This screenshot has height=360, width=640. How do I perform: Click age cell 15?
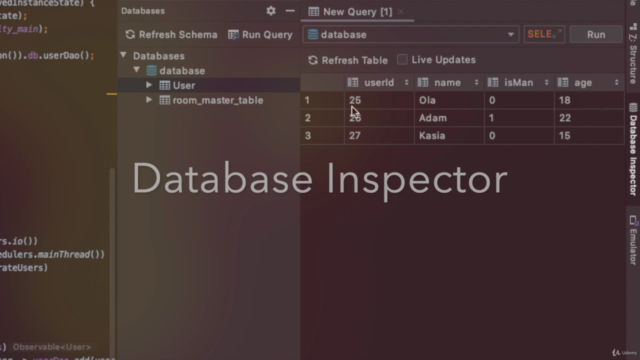pos(589,136)
